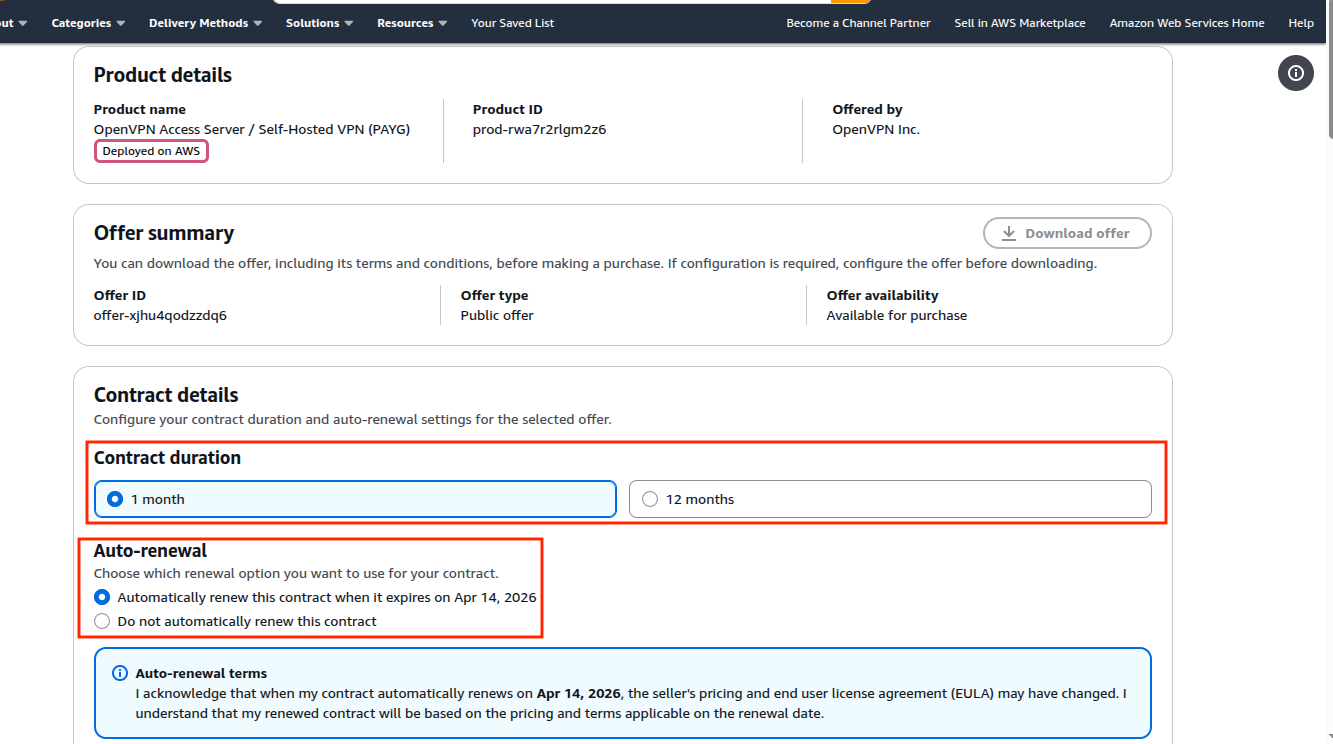Click the info icon beside Auto-renewal terms
The height and width of the screenshot is (744, 1333).
(x=120, y=673)
